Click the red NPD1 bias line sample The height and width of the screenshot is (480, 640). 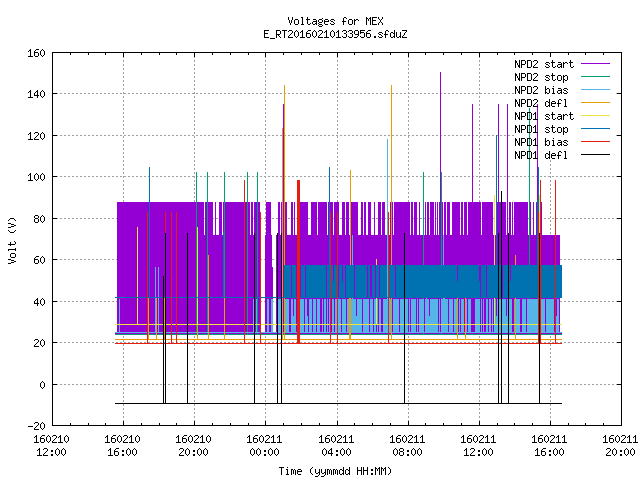(596, 142)
